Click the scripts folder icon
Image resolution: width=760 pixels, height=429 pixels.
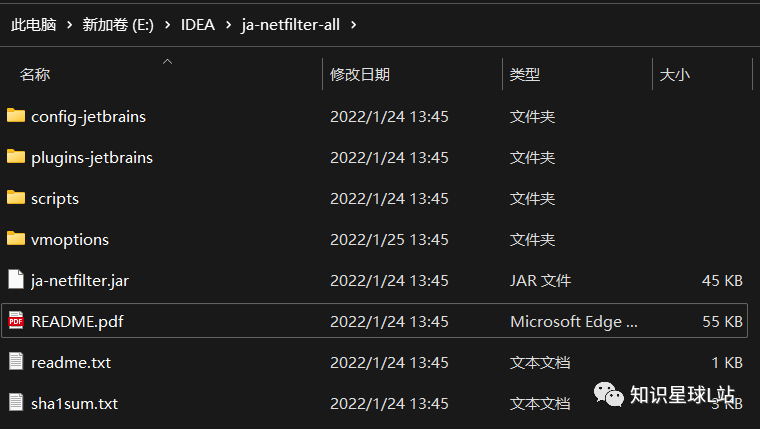(16, 197)
